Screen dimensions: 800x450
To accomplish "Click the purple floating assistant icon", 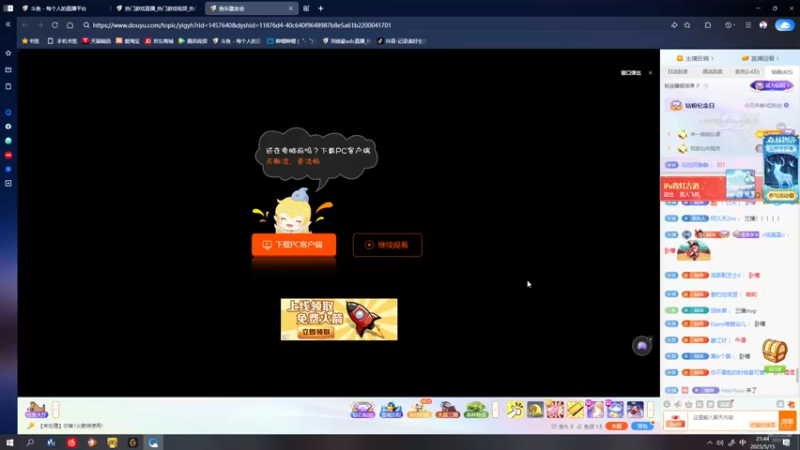I will (x=642, y=346).
